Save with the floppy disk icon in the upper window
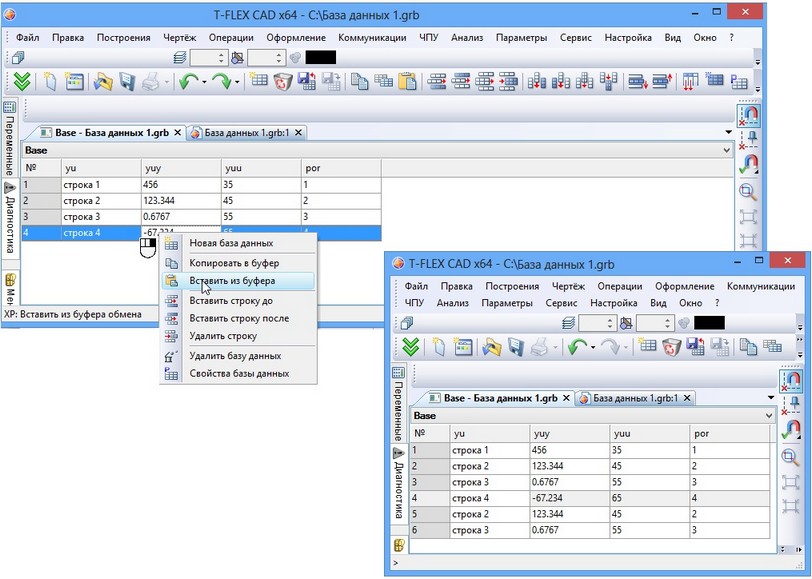The height and width of the screenshot is (579, 812). 127,82
